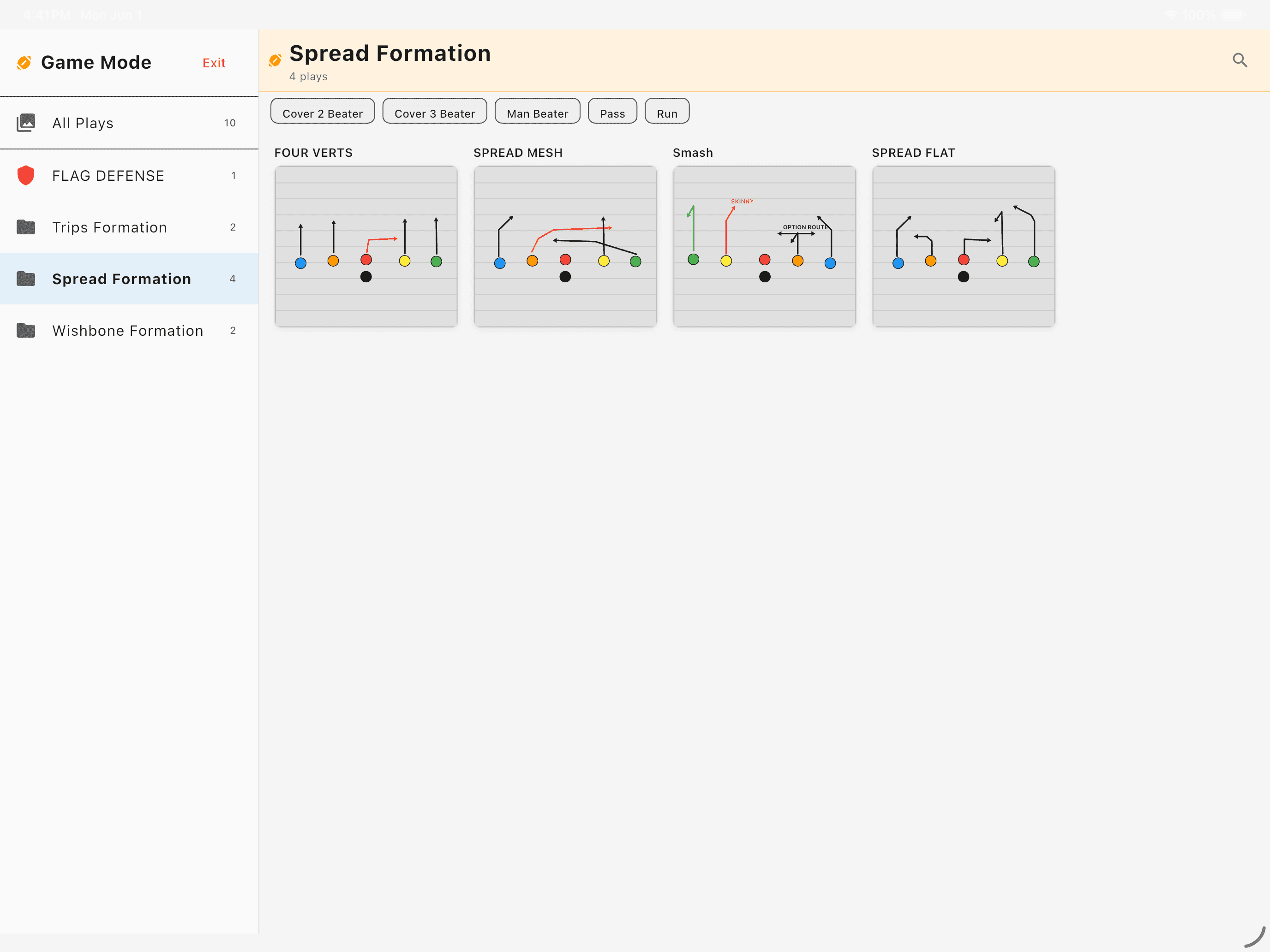
Task: Click the battery indicator in status bar
Action: (1233, 15)
